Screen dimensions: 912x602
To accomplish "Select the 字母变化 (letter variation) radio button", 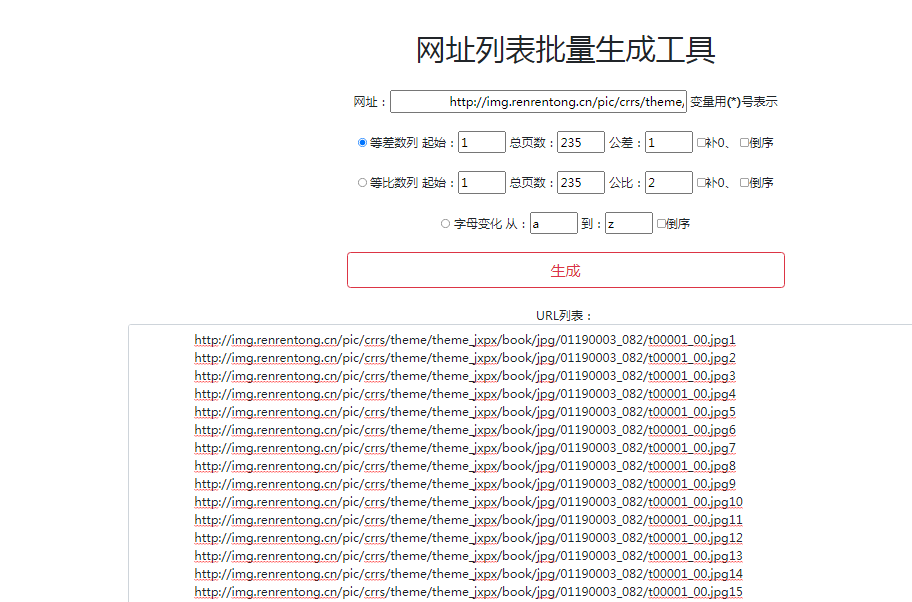I will pos(444,222).
